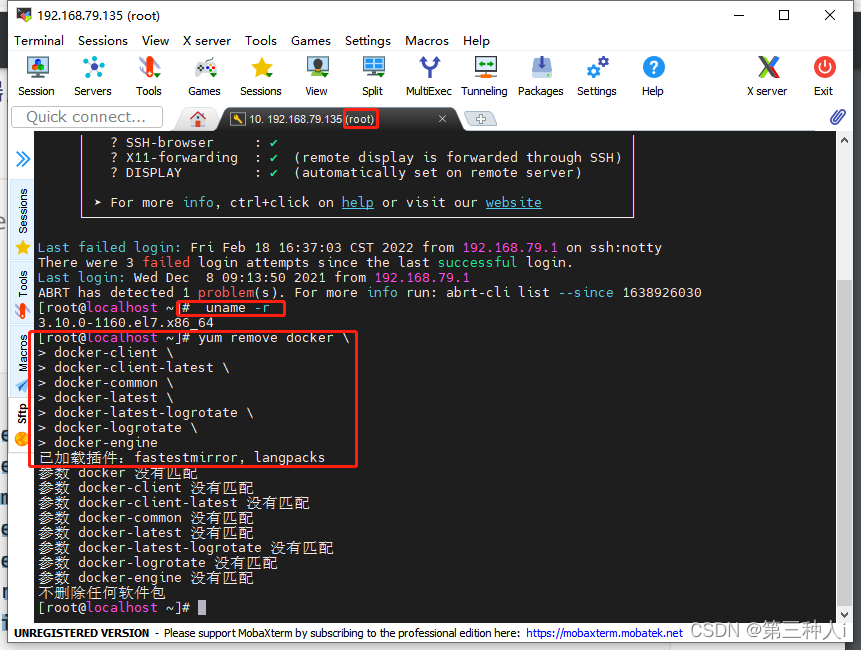
Task: Click the 'uname -r' command text
Action: pos(237,308)
